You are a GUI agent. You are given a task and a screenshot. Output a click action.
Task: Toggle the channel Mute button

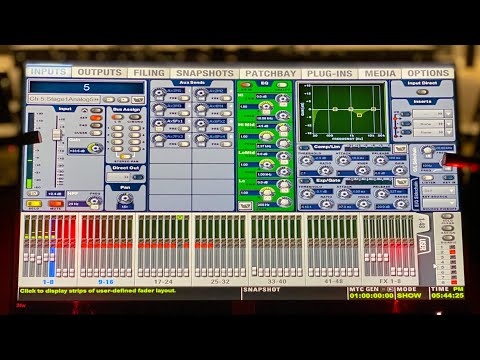(x=55, y=203)
